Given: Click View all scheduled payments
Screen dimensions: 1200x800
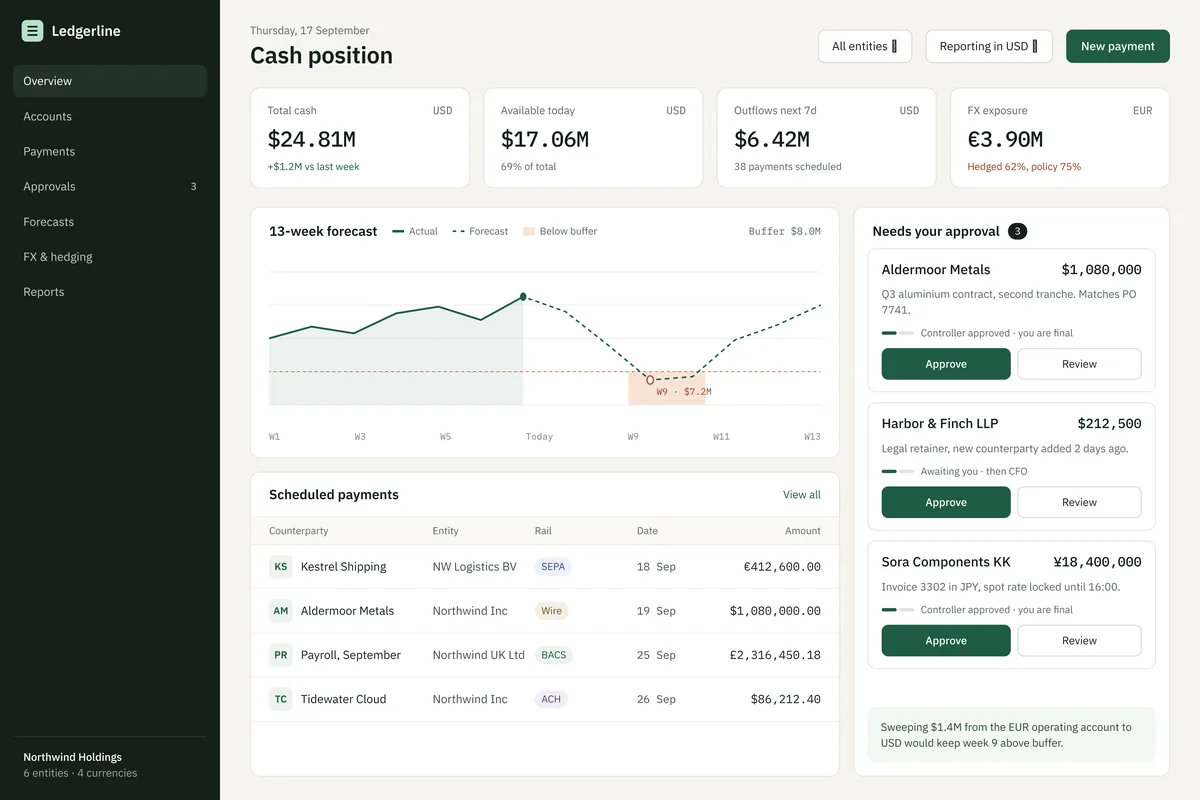Looking at the screenshot, I should [x=801, y=495].
